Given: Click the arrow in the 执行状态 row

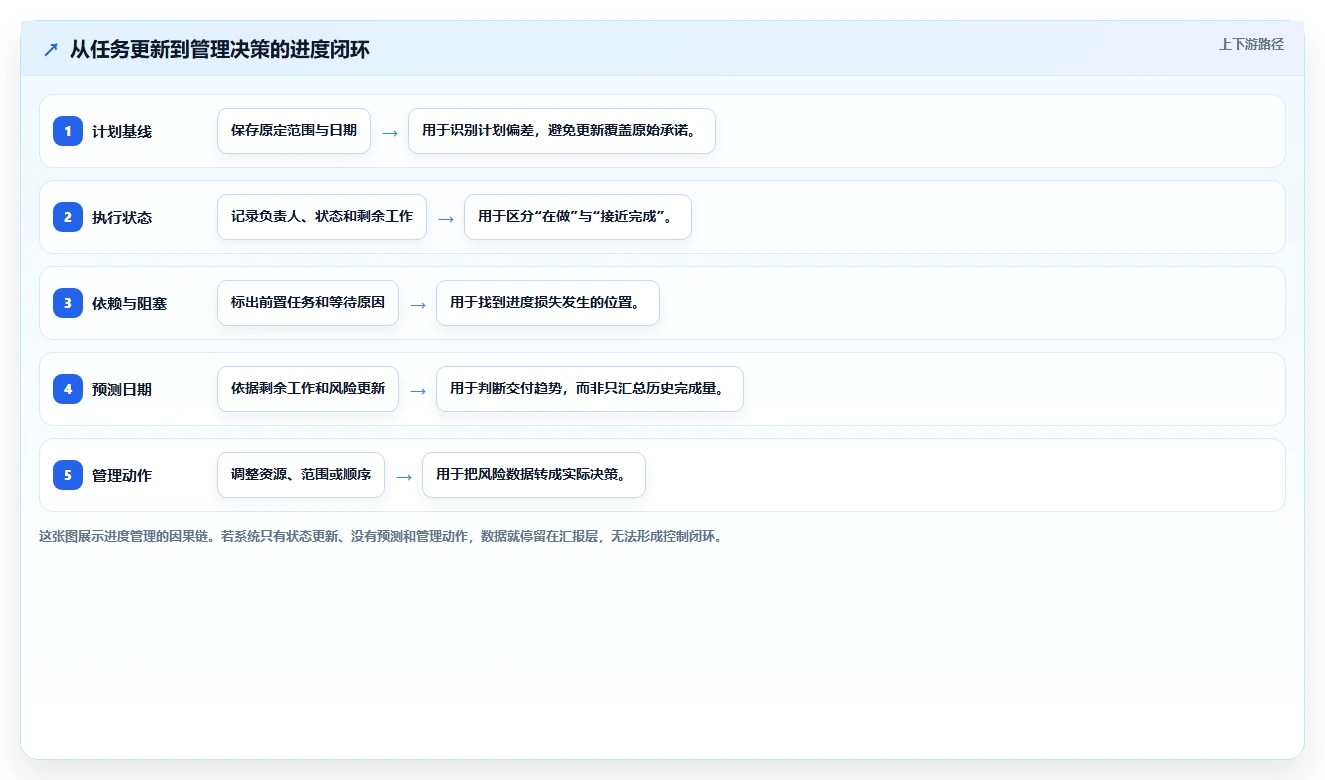Looking at the screenshot, I should pos(446,218).
